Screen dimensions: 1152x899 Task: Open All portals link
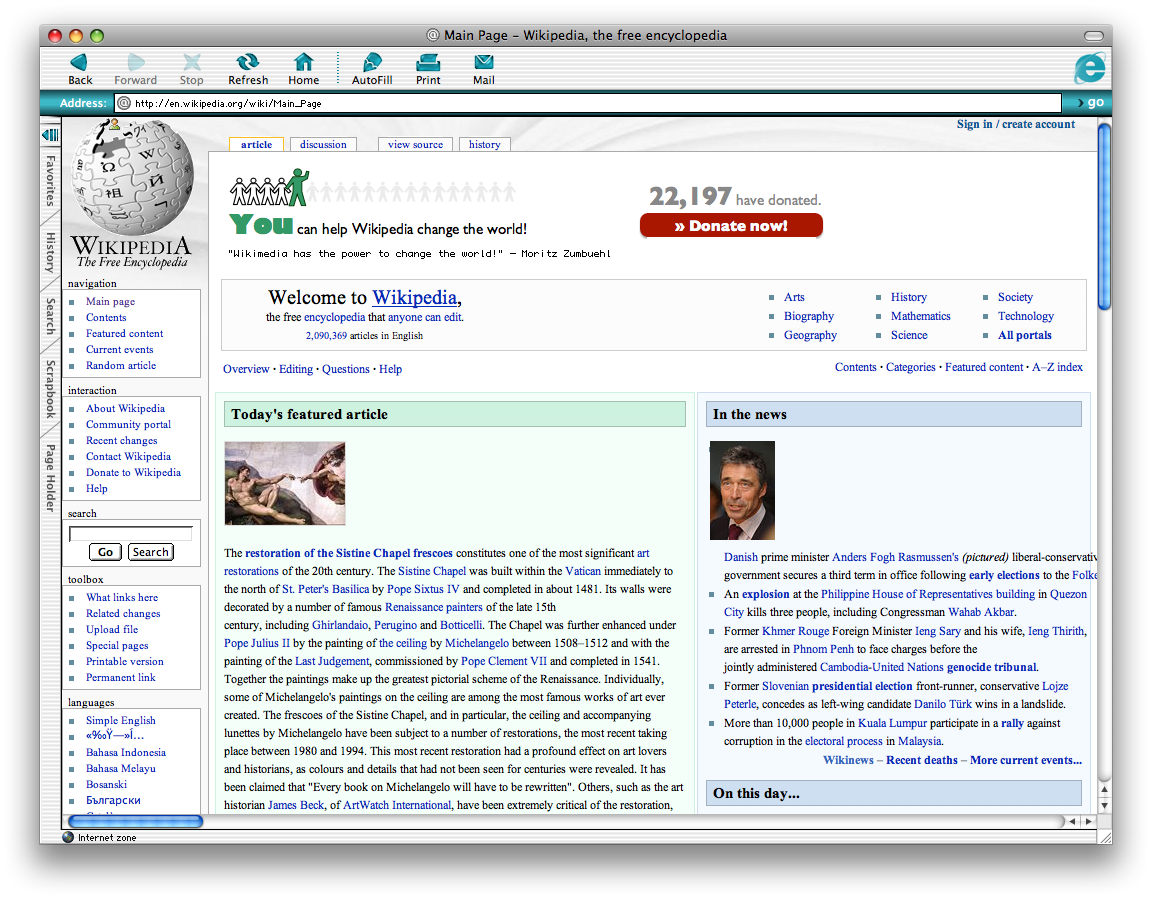point(1024,335)
